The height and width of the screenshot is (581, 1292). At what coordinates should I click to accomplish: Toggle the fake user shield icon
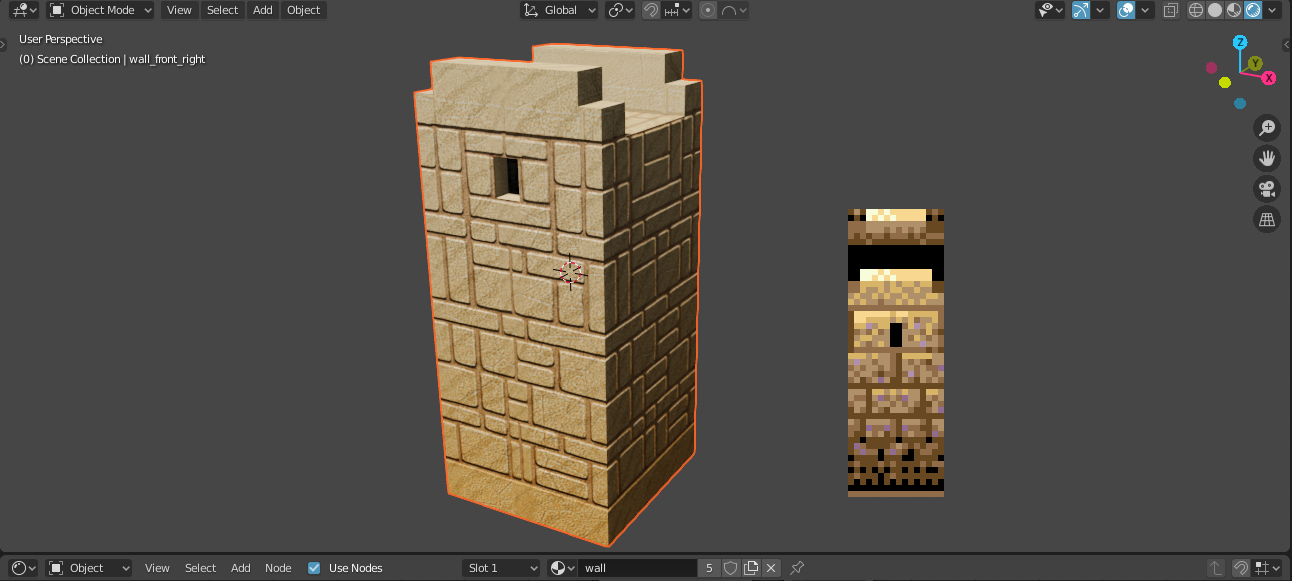point(731,568)
